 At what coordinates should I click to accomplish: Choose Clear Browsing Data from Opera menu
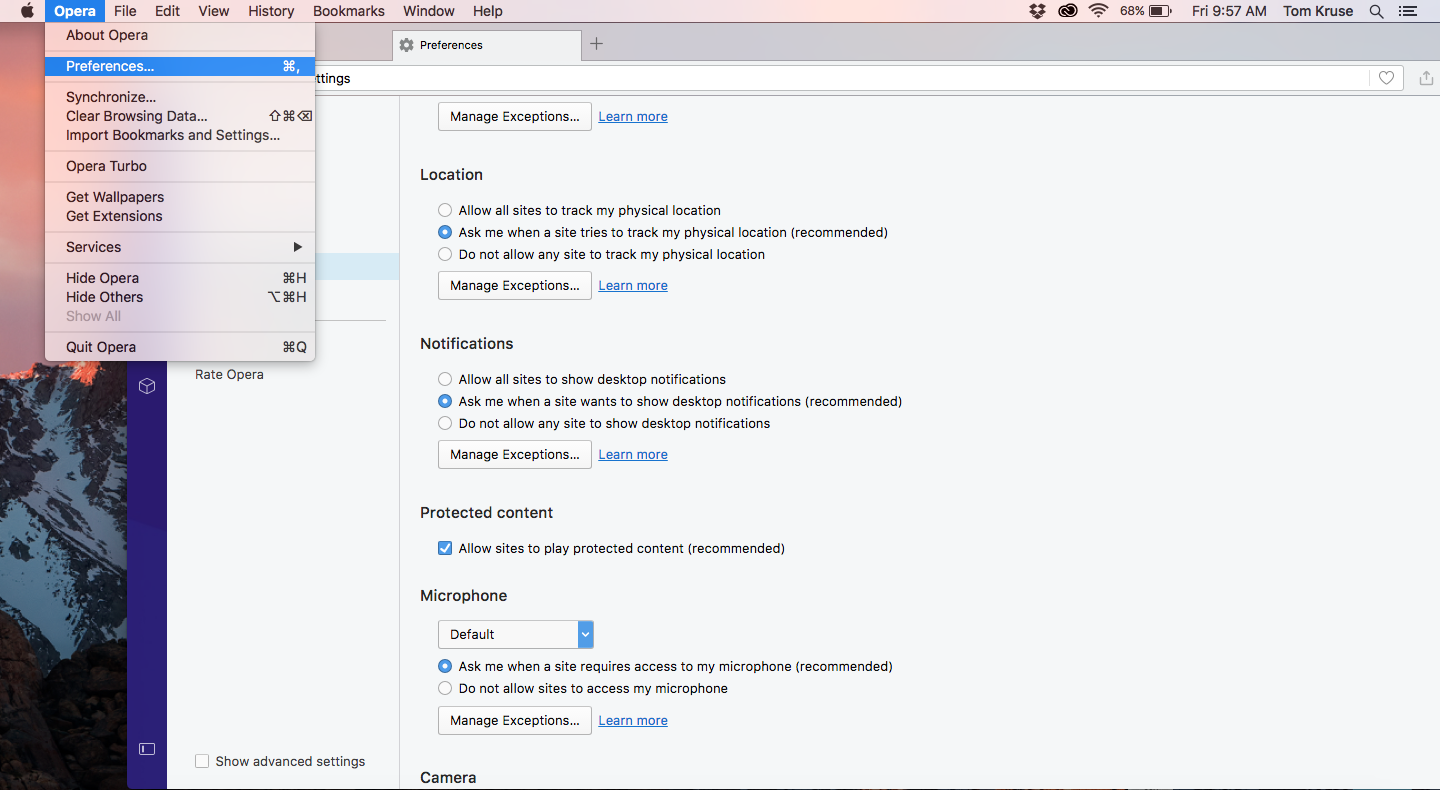coord(137,116)
